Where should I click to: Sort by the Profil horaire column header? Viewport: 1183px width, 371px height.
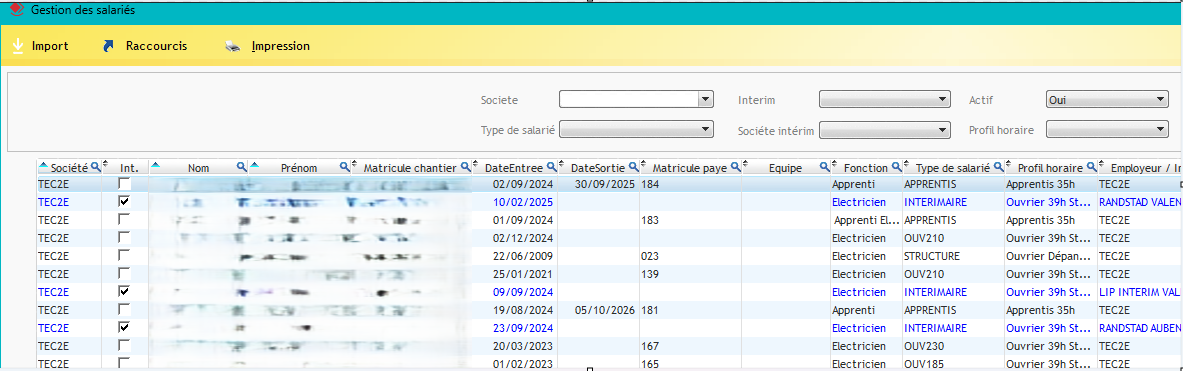[1050, 167]
